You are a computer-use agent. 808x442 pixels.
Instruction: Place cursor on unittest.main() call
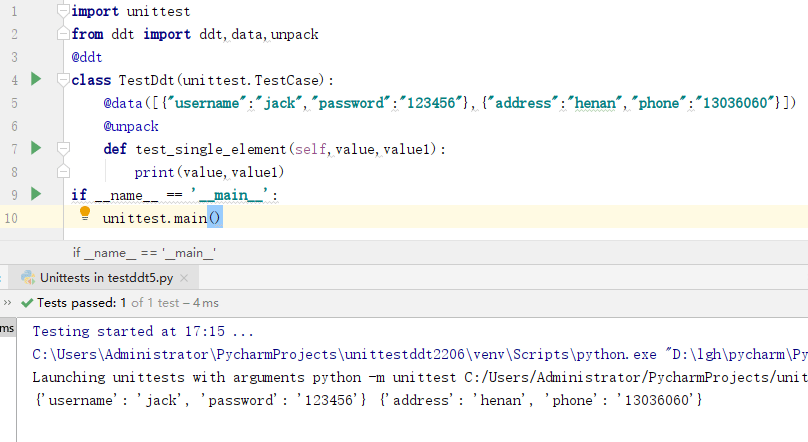tap(160, 218)
